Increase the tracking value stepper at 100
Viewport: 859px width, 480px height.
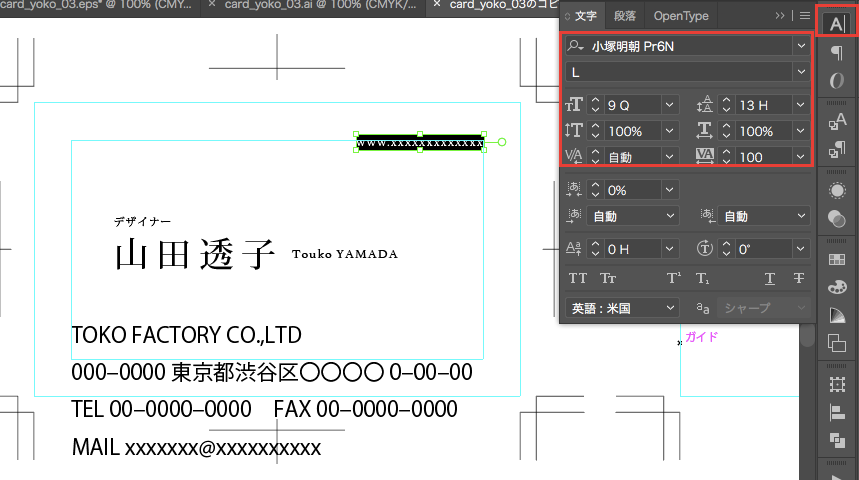click(x=726, y=152)
